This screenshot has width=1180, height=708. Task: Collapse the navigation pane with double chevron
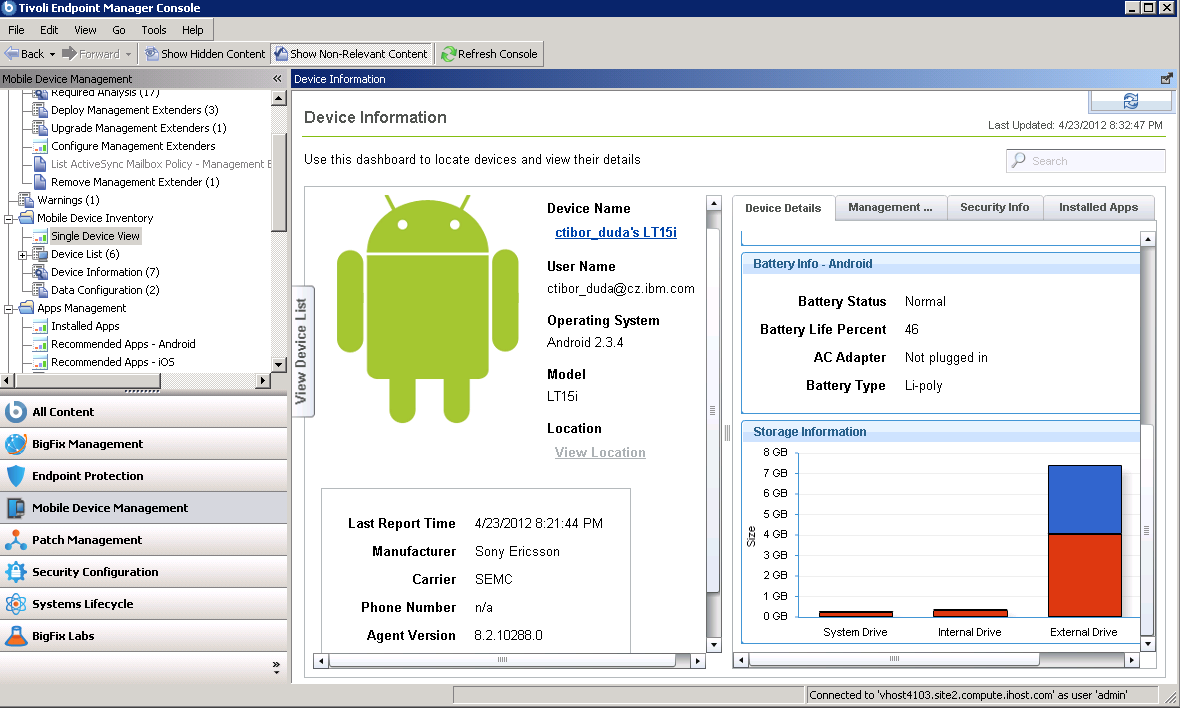point(278,78)
